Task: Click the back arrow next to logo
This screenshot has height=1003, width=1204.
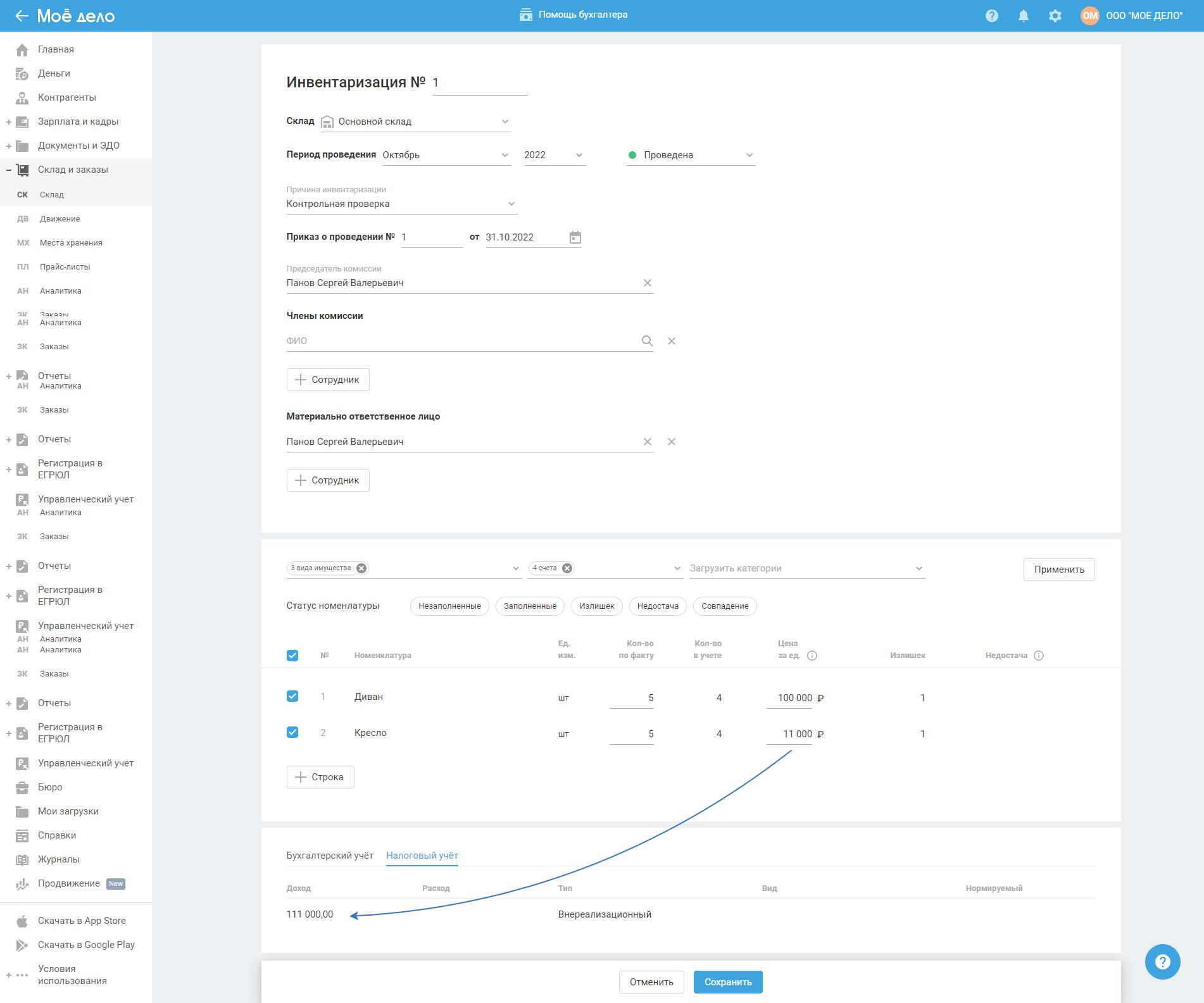Action: pos(22,16)
